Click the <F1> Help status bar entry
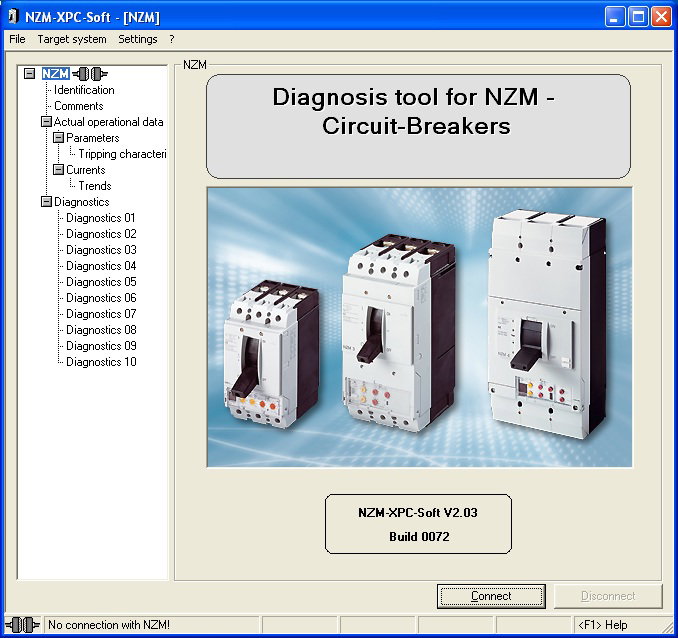 [x=602, y=625]
